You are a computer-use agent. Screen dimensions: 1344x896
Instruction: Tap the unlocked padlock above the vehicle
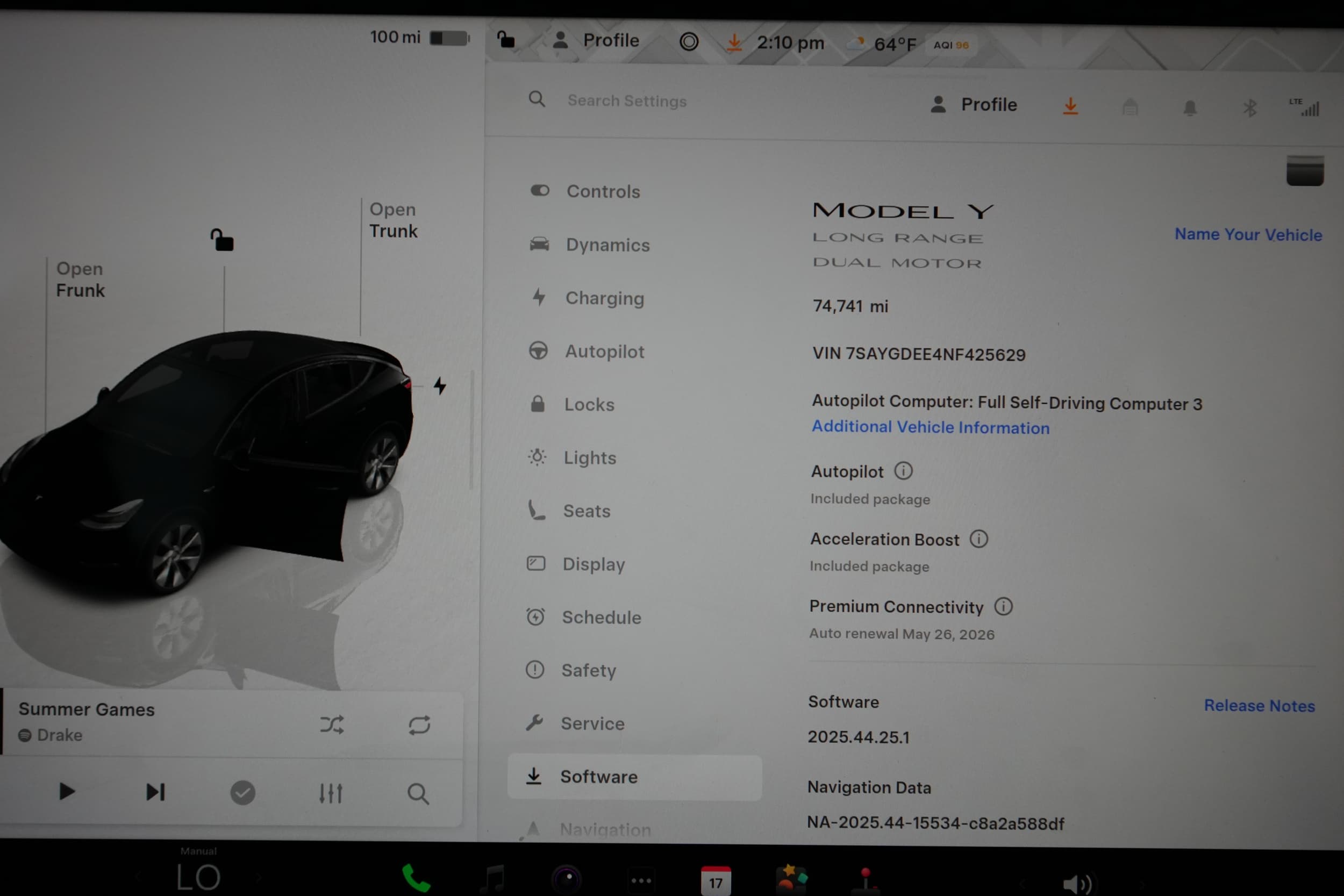[223, 239]
